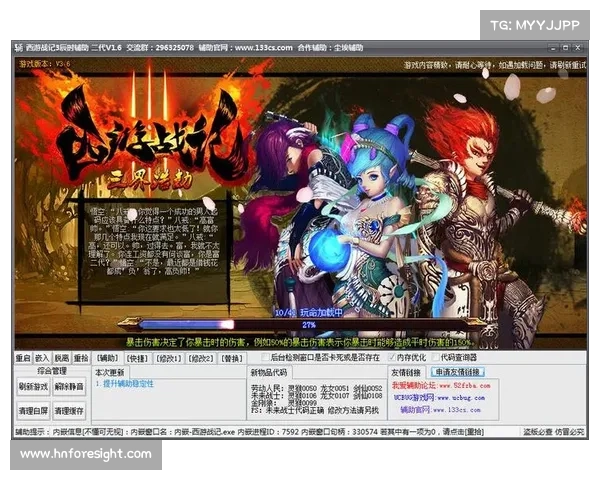Click the 解除静音 button
The image size is (600, 480).
(69, 387)
